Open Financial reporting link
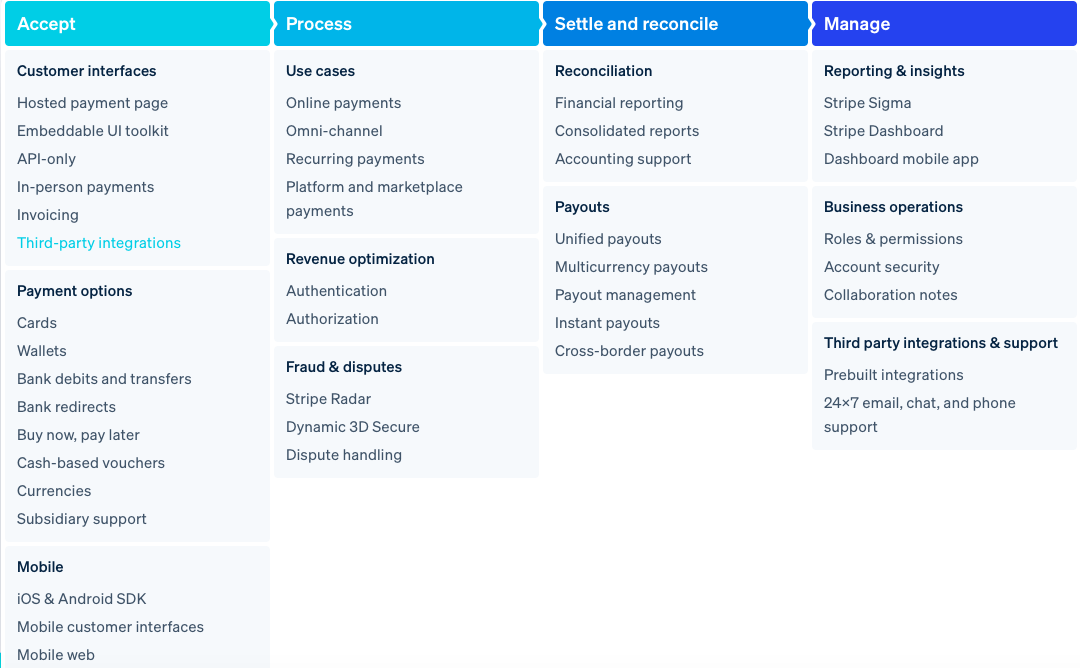The height and width of the screenshot is (668, 1080). [x=619, y=103]
